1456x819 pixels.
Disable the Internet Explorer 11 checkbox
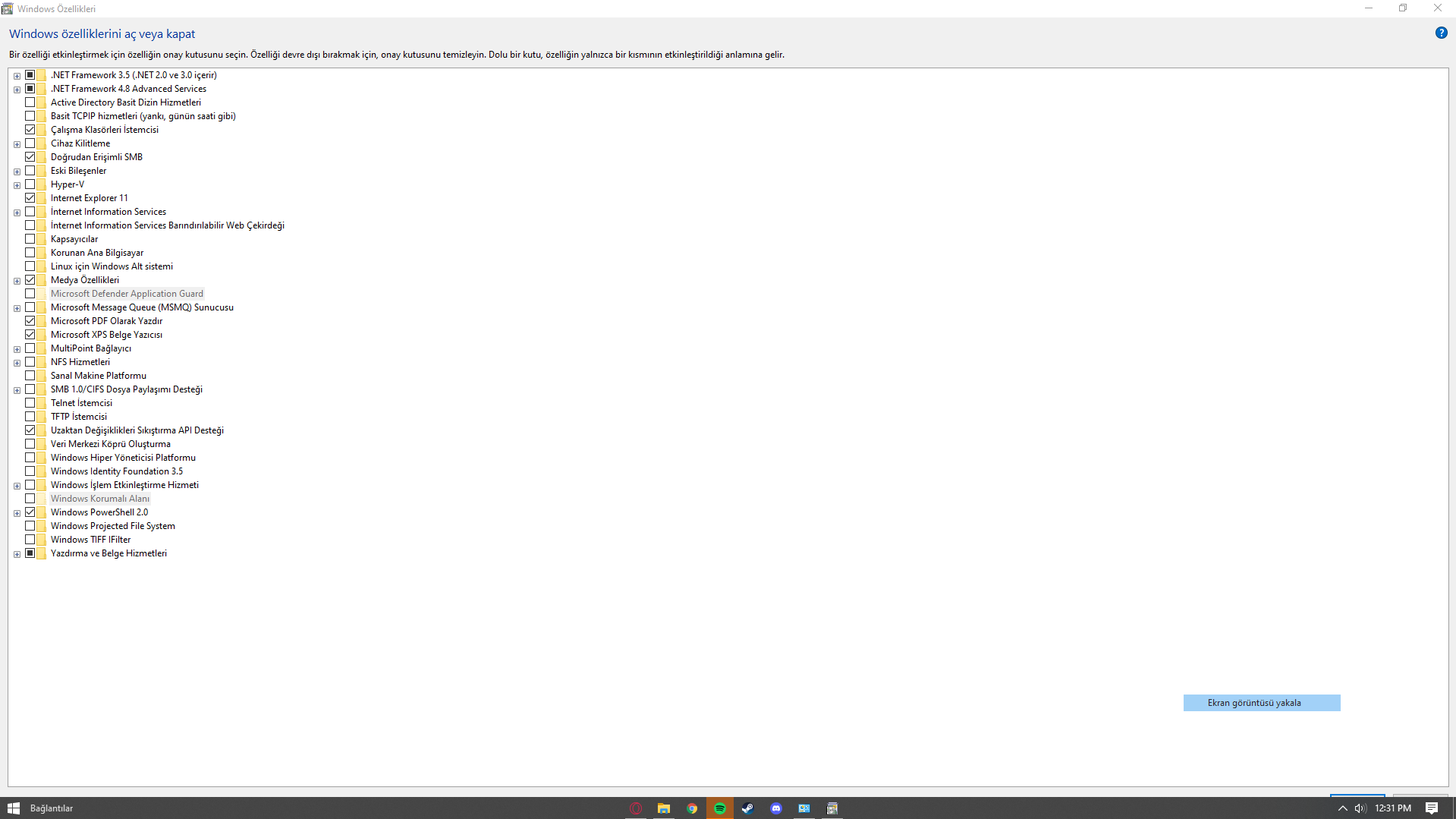[30, 198]
